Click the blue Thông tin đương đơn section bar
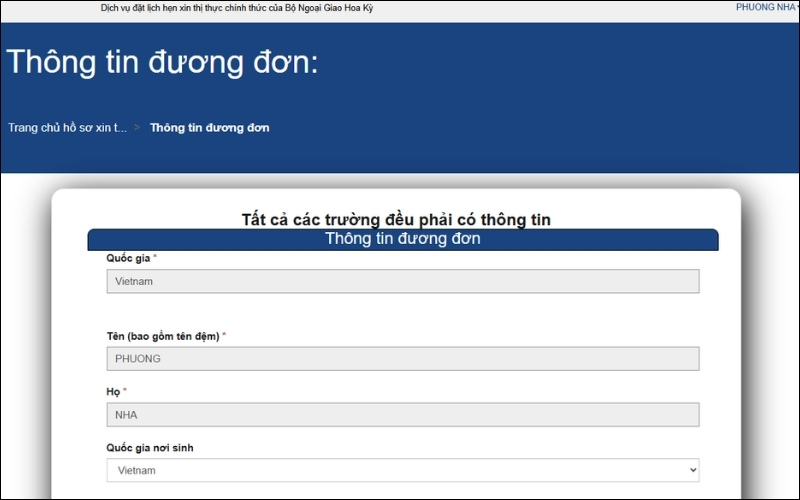 402,240
